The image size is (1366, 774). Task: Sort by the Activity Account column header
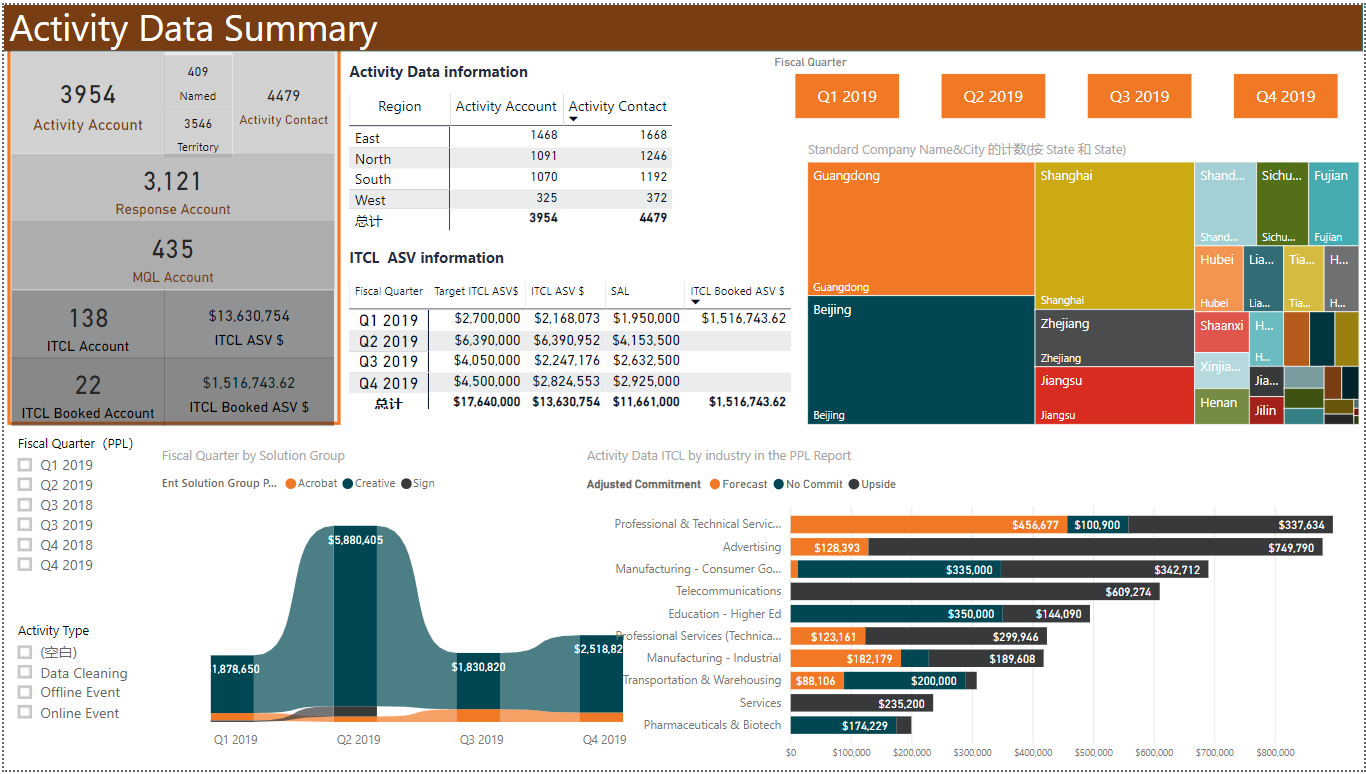click(506, 106)
